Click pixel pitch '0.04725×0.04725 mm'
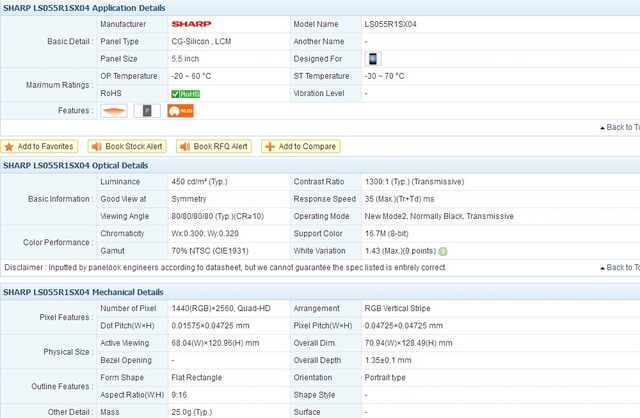 404,326
